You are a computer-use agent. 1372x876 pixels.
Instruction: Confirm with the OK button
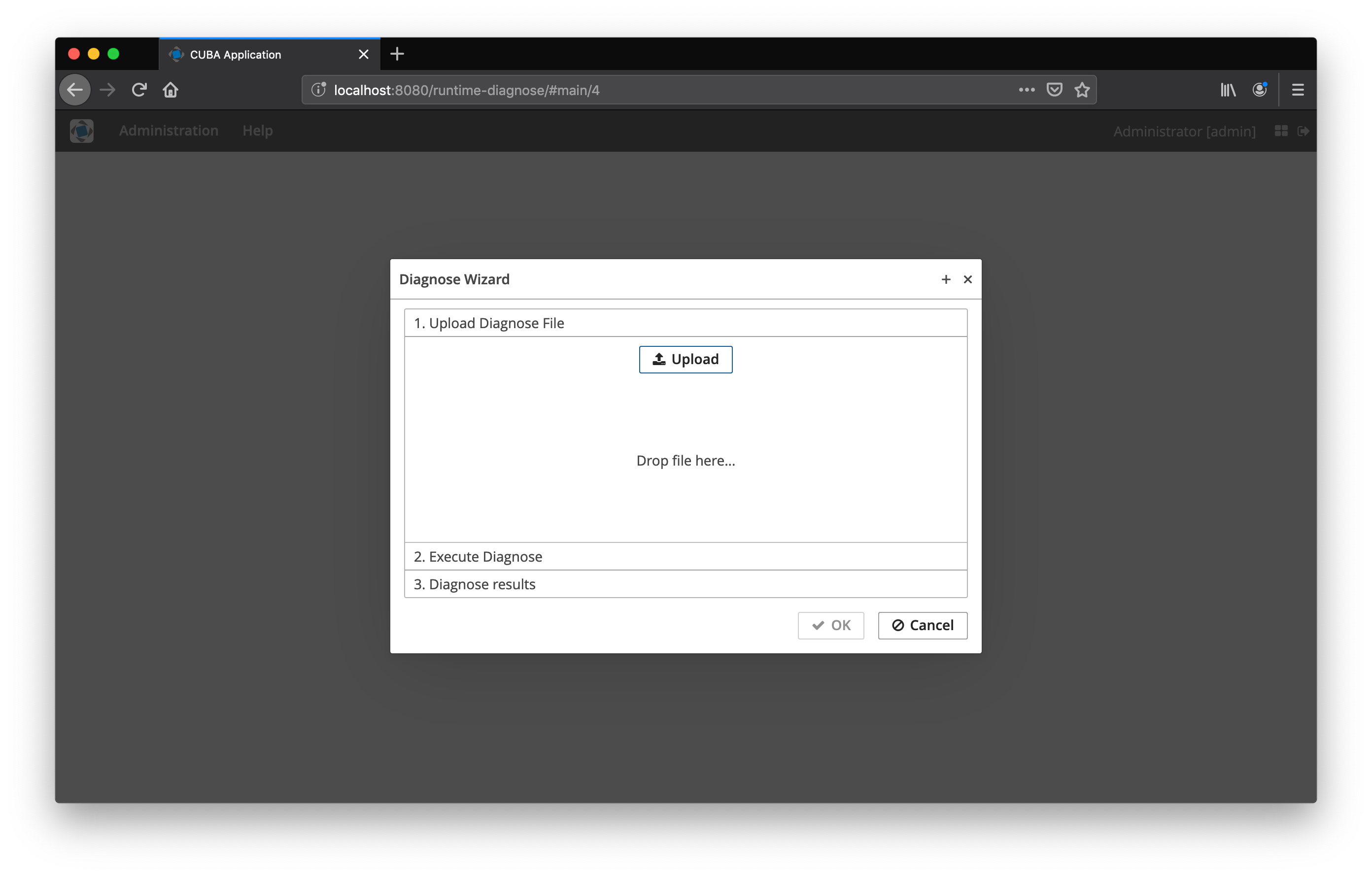click(x=831, y=625)
